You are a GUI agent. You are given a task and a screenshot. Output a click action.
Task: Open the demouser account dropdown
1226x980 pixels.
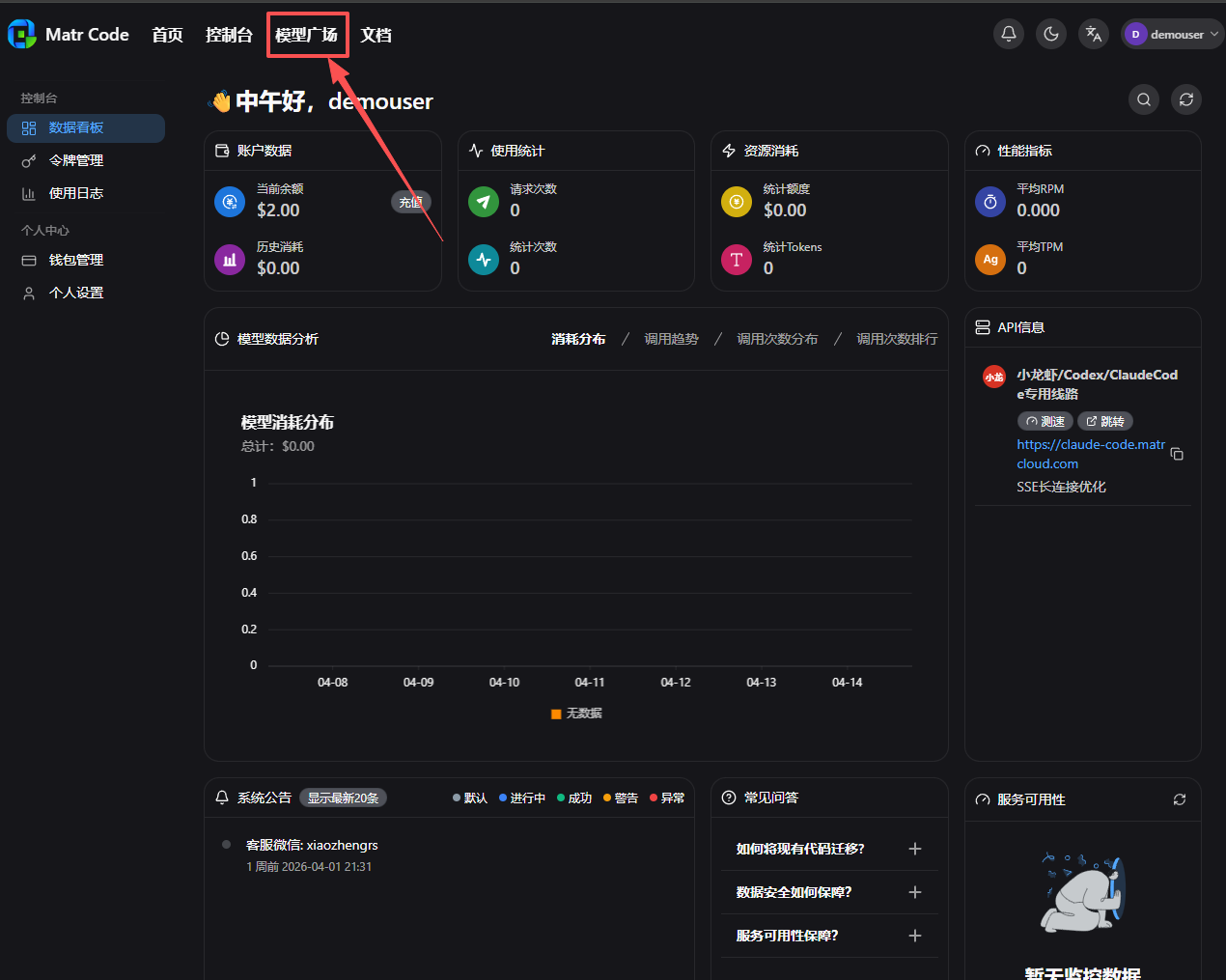(1172, 34)
